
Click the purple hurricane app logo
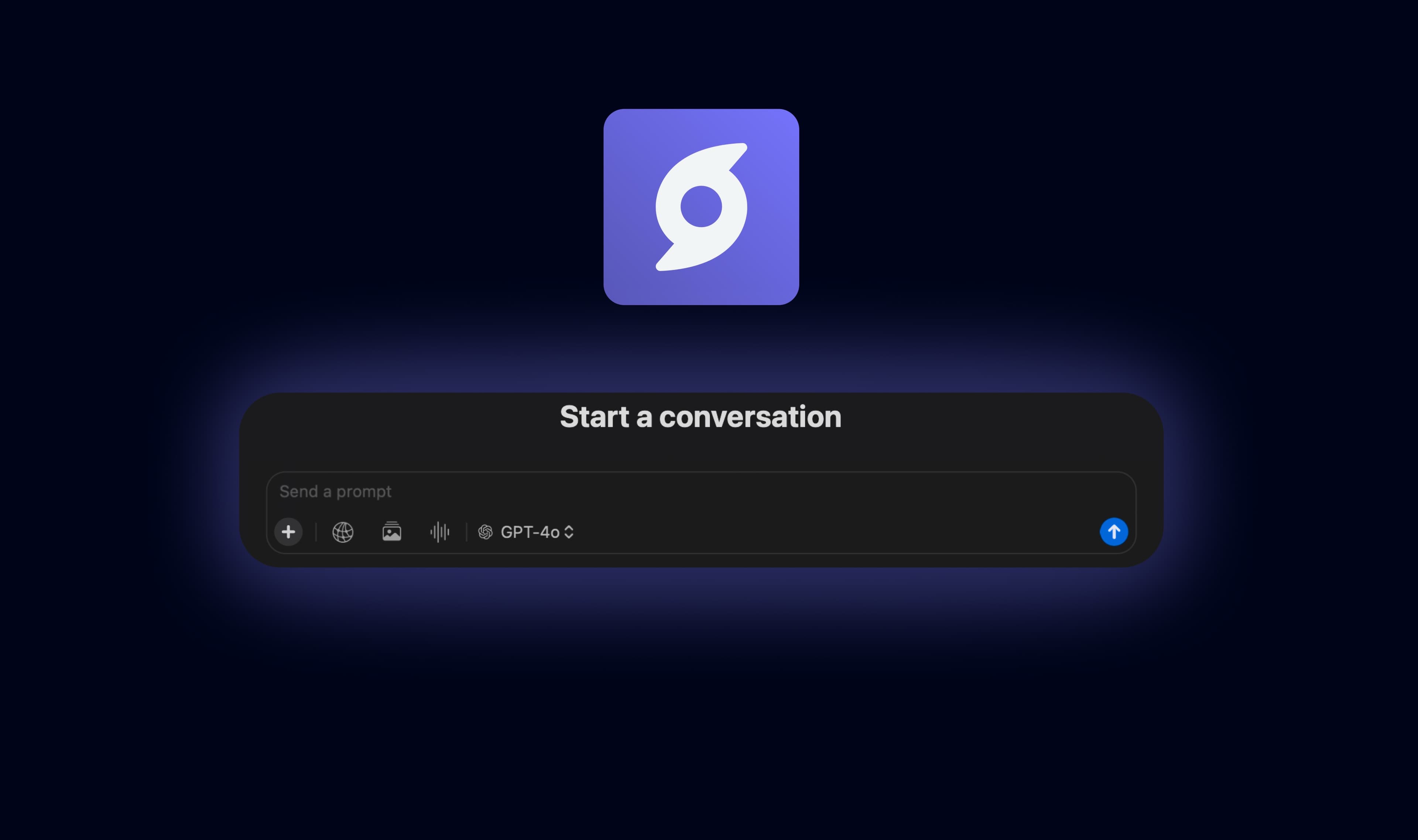pos(701,207)
